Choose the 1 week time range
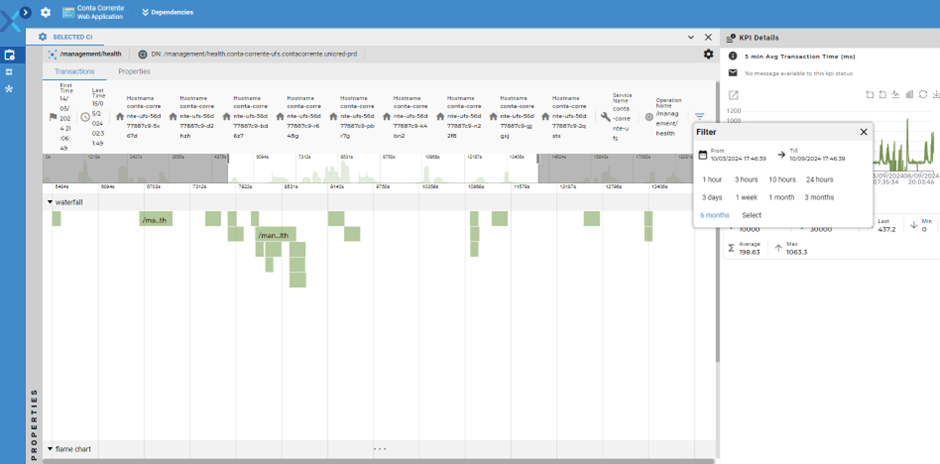Viewport: 940px width, 464px height. click(x=746, y=197)
